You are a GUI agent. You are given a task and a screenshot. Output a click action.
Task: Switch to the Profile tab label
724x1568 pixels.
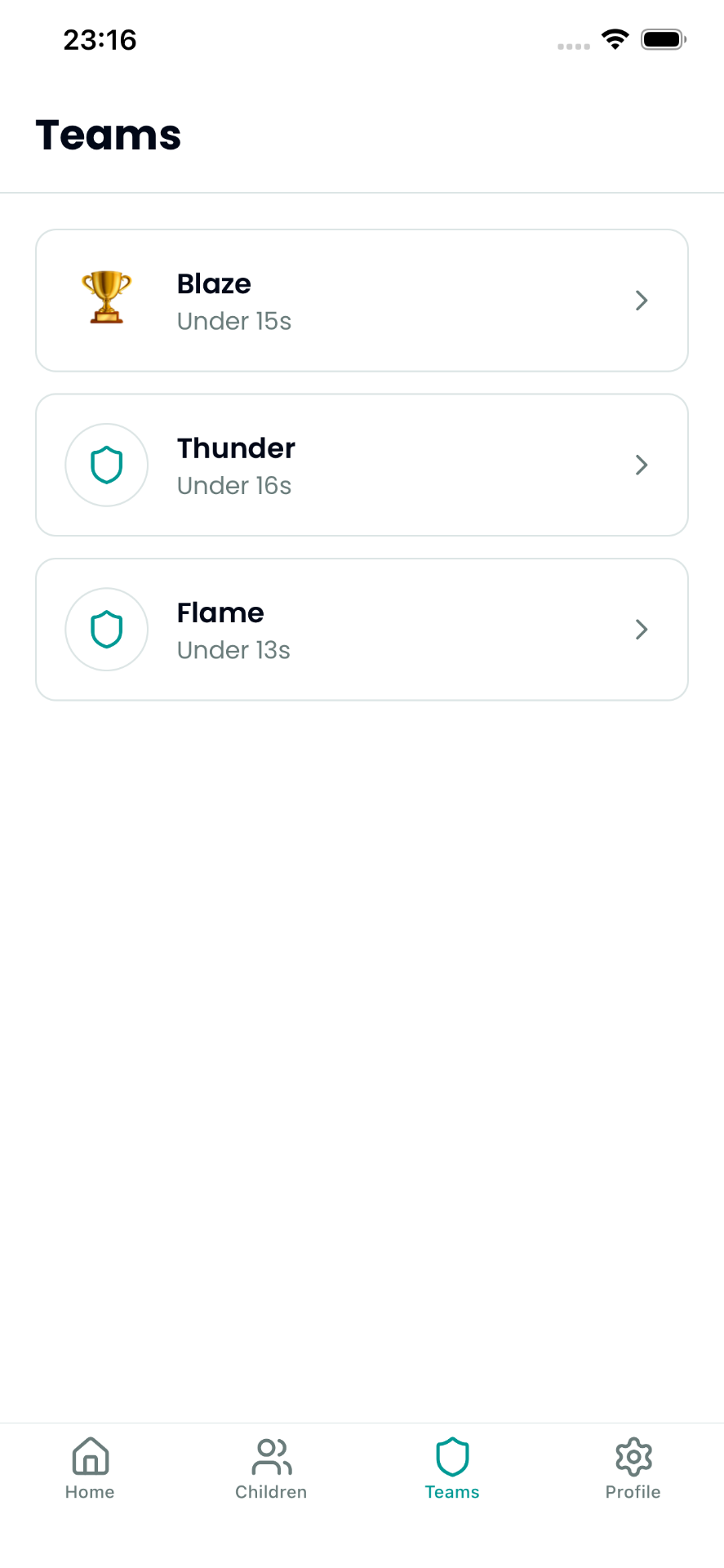[633, 1492]
